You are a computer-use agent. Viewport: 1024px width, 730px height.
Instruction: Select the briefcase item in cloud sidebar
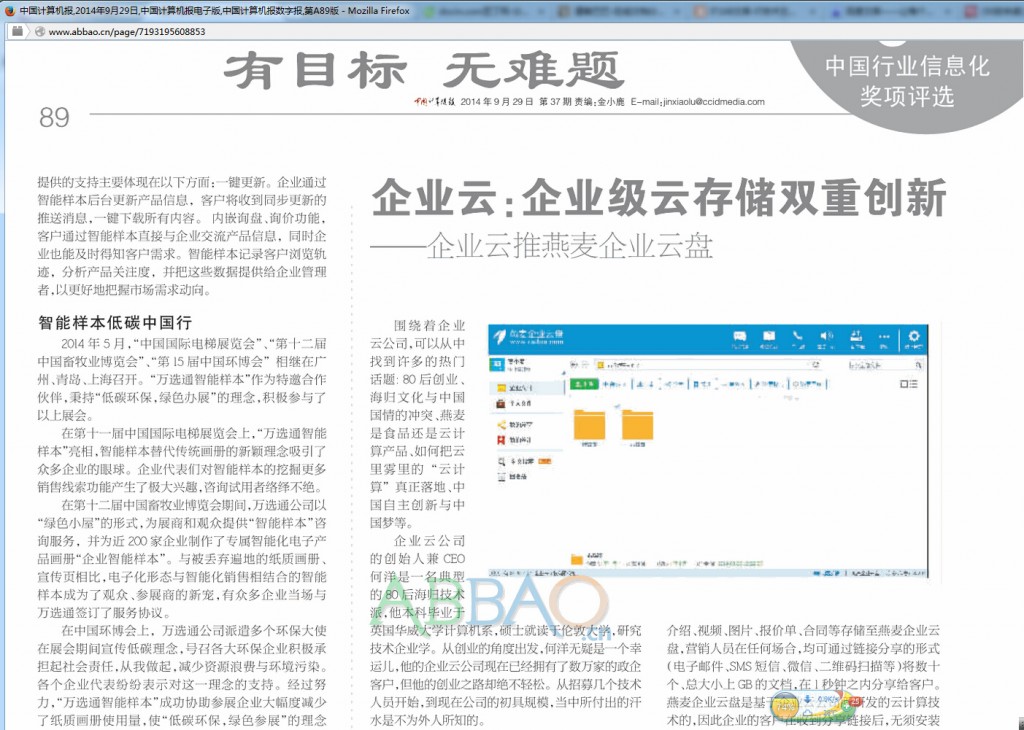(501, 403)
